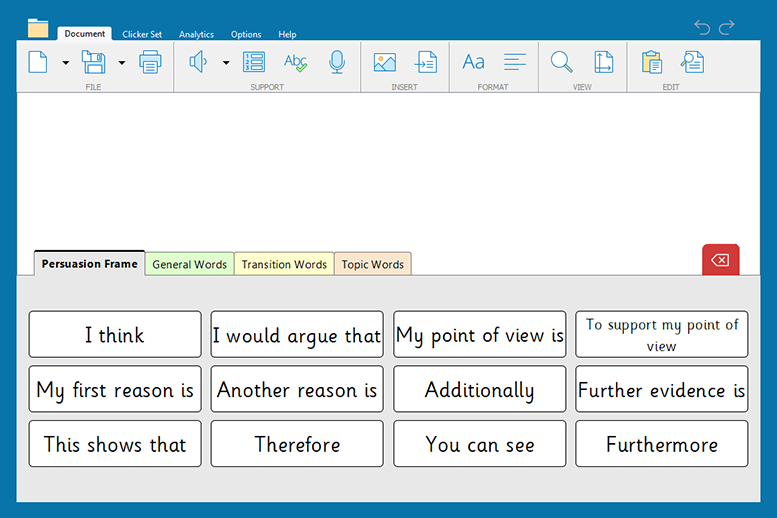Expand dropdown arrow beside speaker icon
Viewport: 777px width, 518px height.
[226, 63]
